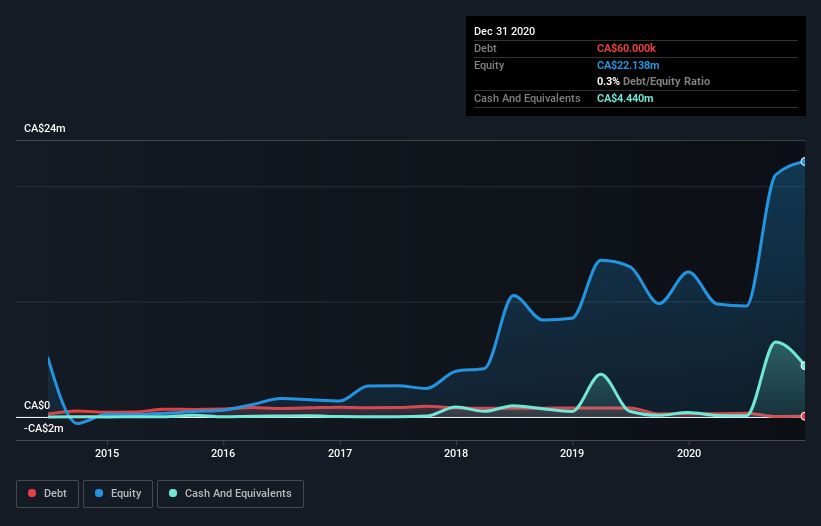Click the CA$4.440m cash value
This screenshot has width=821, height=526.
click(625, 98)
